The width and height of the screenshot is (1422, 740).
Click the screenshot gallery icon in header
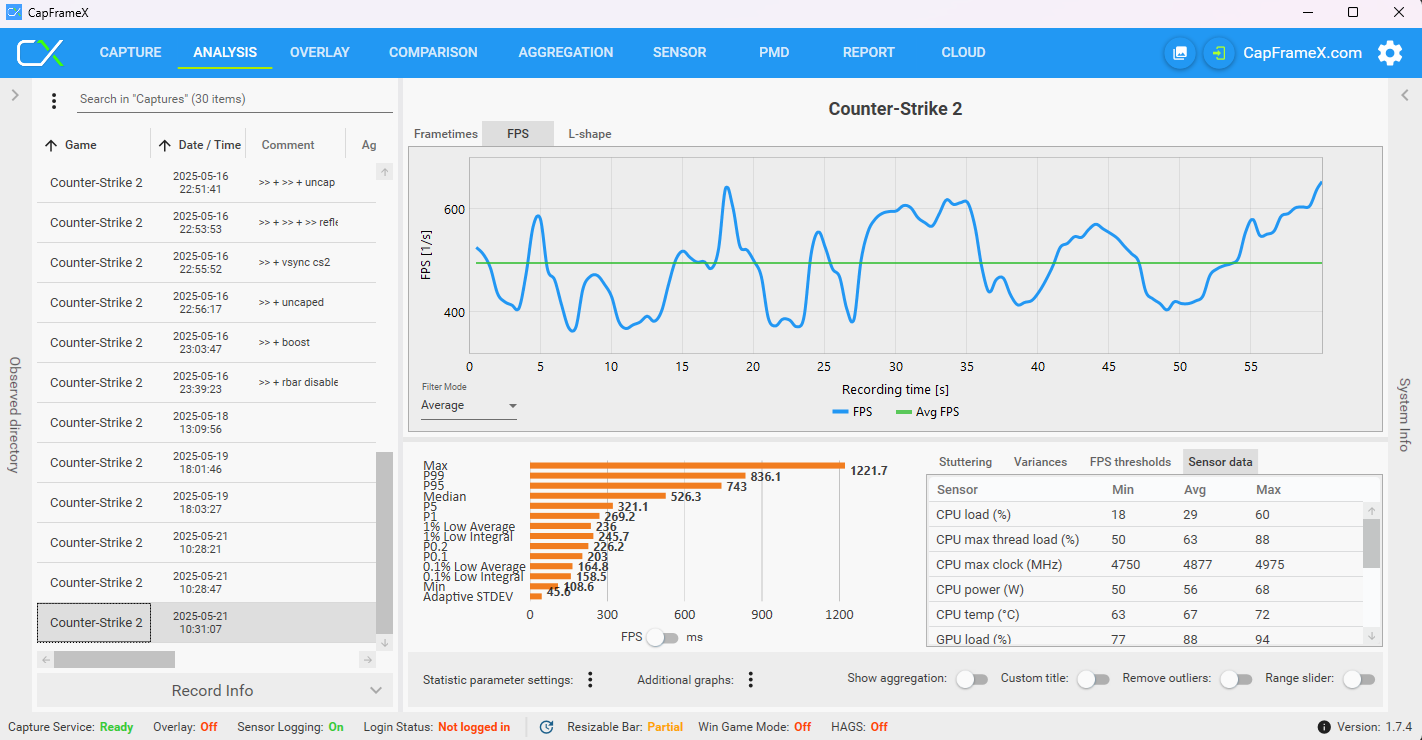coord(1180,53)
